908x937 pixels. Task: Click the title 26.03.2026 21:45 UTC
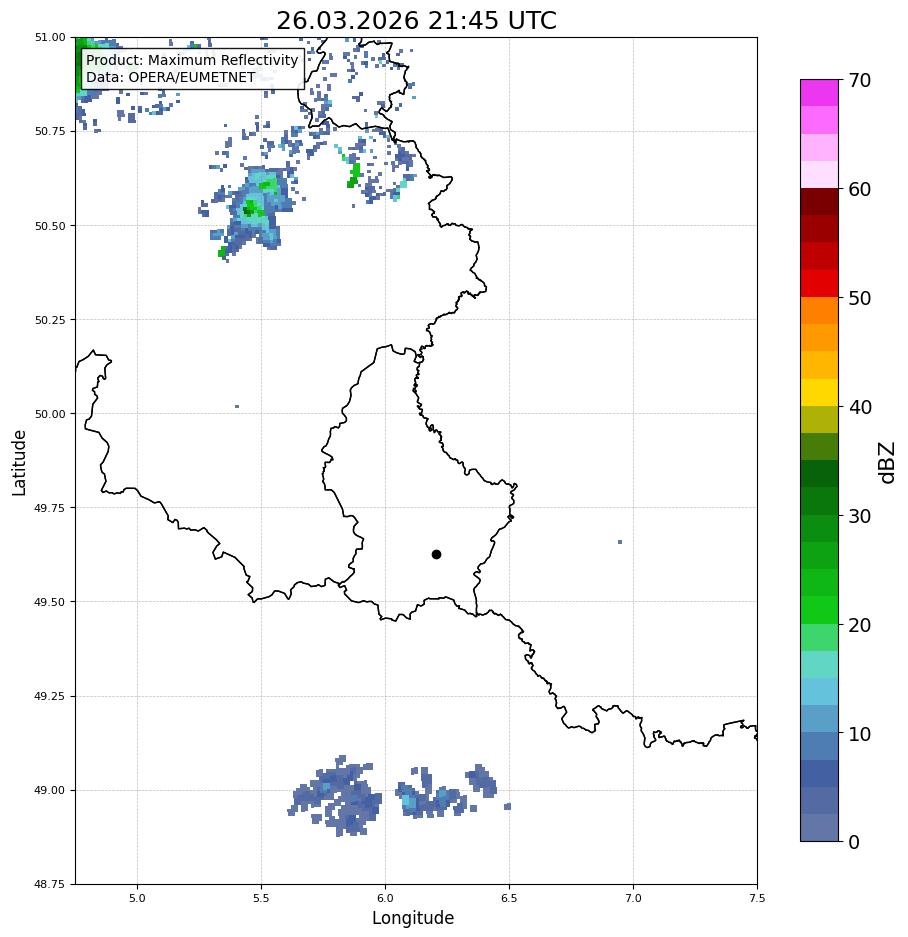pos(416,21)
